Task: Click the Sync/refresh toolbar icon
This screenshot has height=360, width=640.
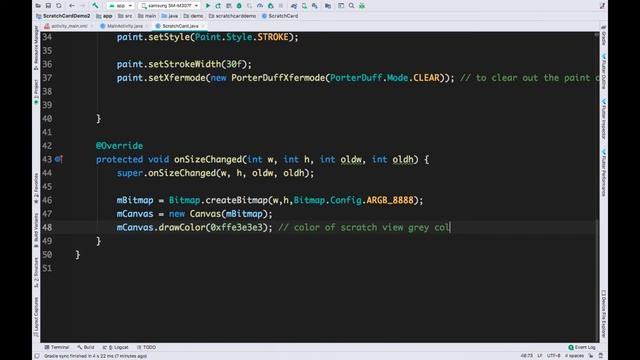Action: point(59,6)
